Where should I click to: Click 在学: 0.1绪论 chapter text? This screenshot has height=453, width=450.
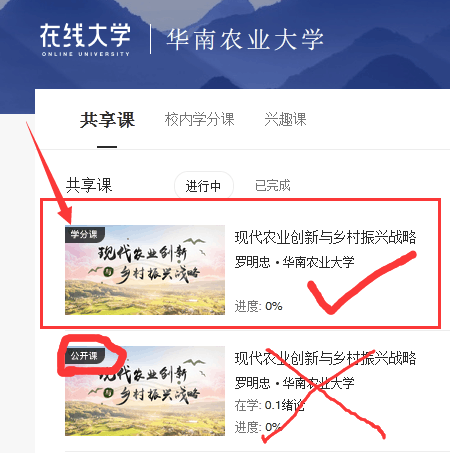(269, 405)
